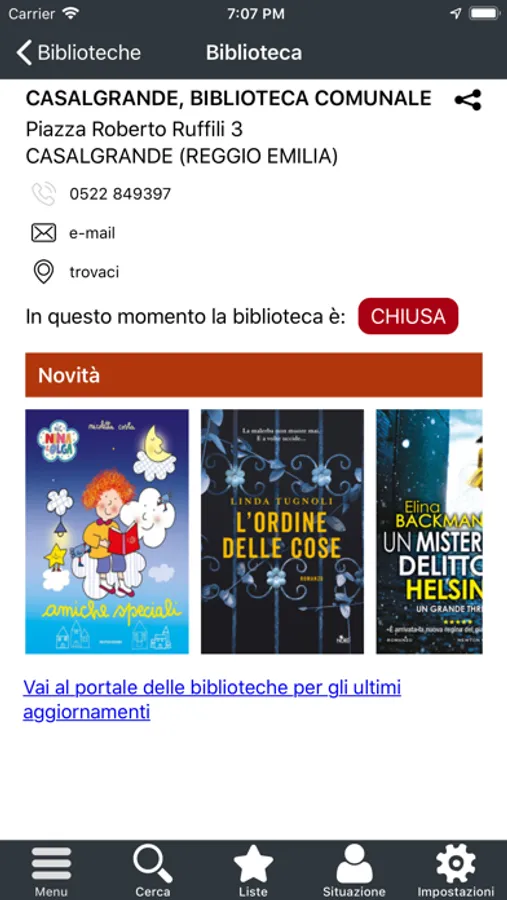
Task: Tap the map pin location icon
Action: [x=44, y=271]
